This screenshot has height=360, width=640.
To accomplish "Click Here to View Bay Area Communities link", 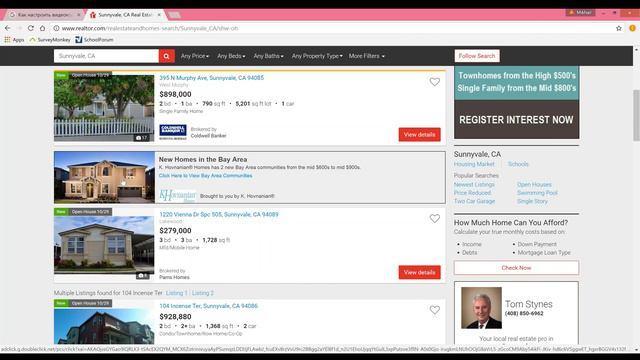I will coord(205,176).
